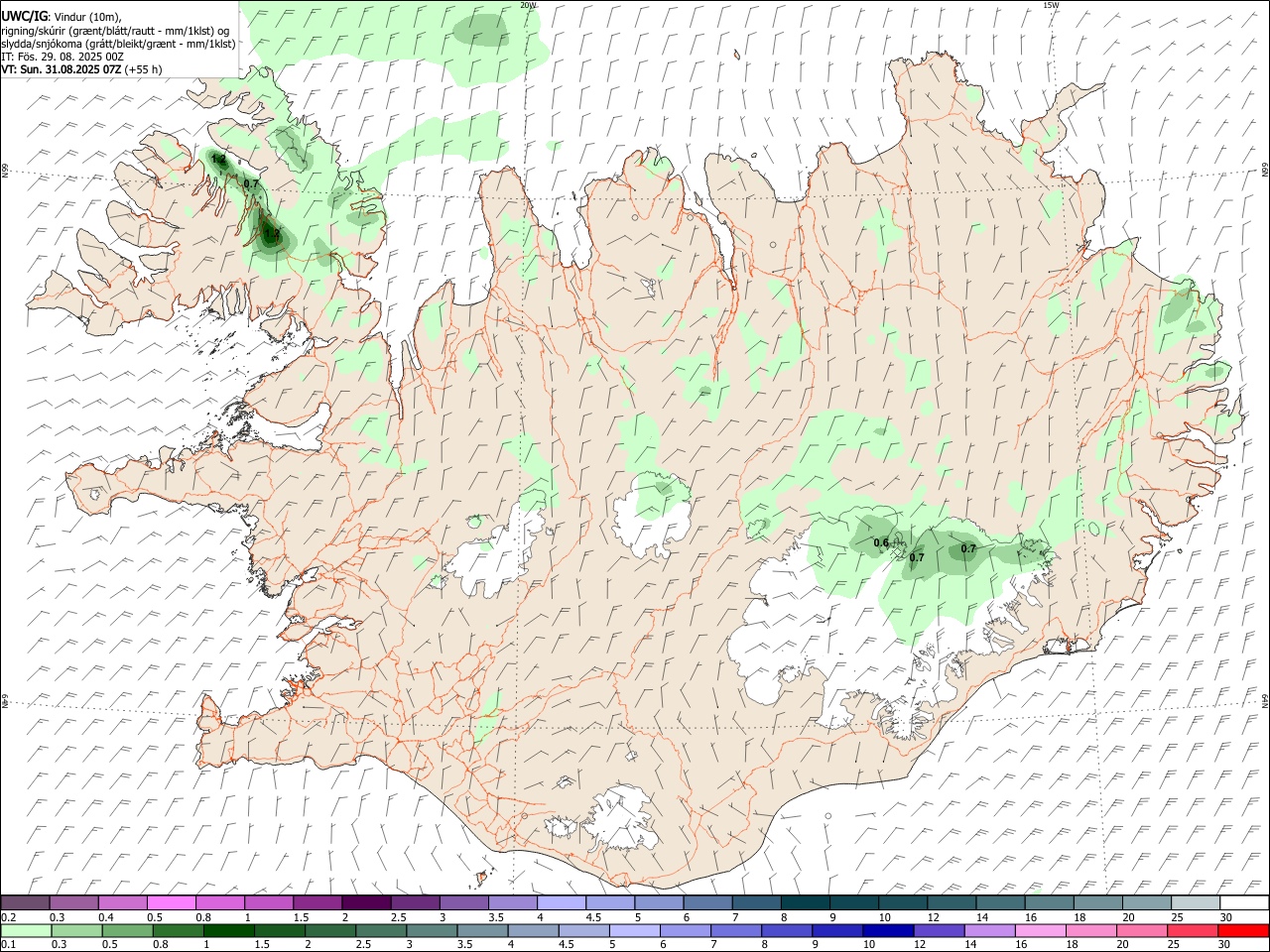The height and width of the screenshot is (952, 1270).
Task: Click the darkest green 1–1.5 legend swatch
Action: point(228,931)
